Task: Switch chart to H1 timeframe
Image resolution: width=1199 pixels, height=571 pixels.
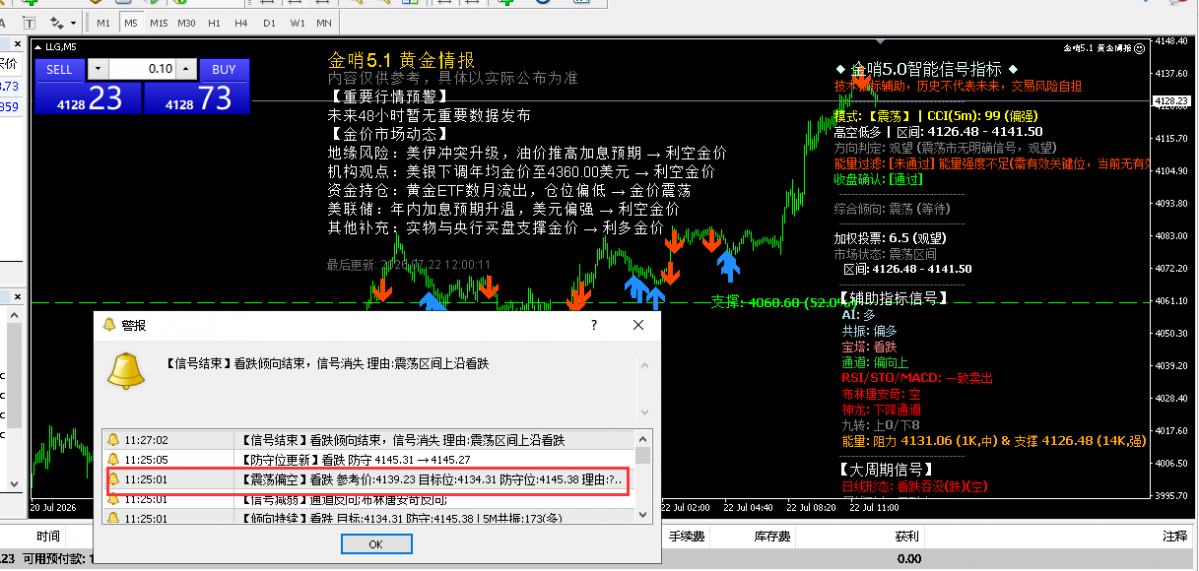Action: (214, 23)
